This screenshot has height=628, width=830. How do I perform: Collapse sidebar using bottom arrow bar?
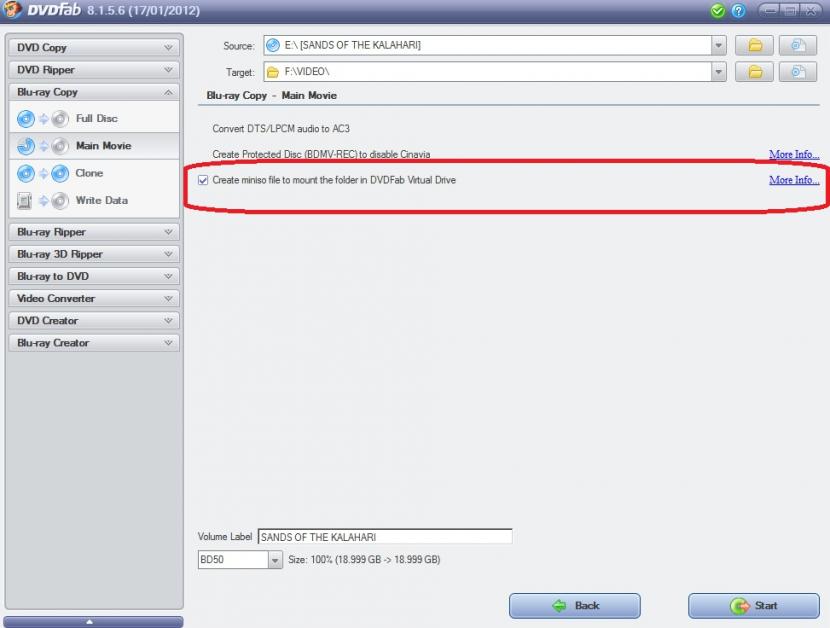tap(94, 622)
